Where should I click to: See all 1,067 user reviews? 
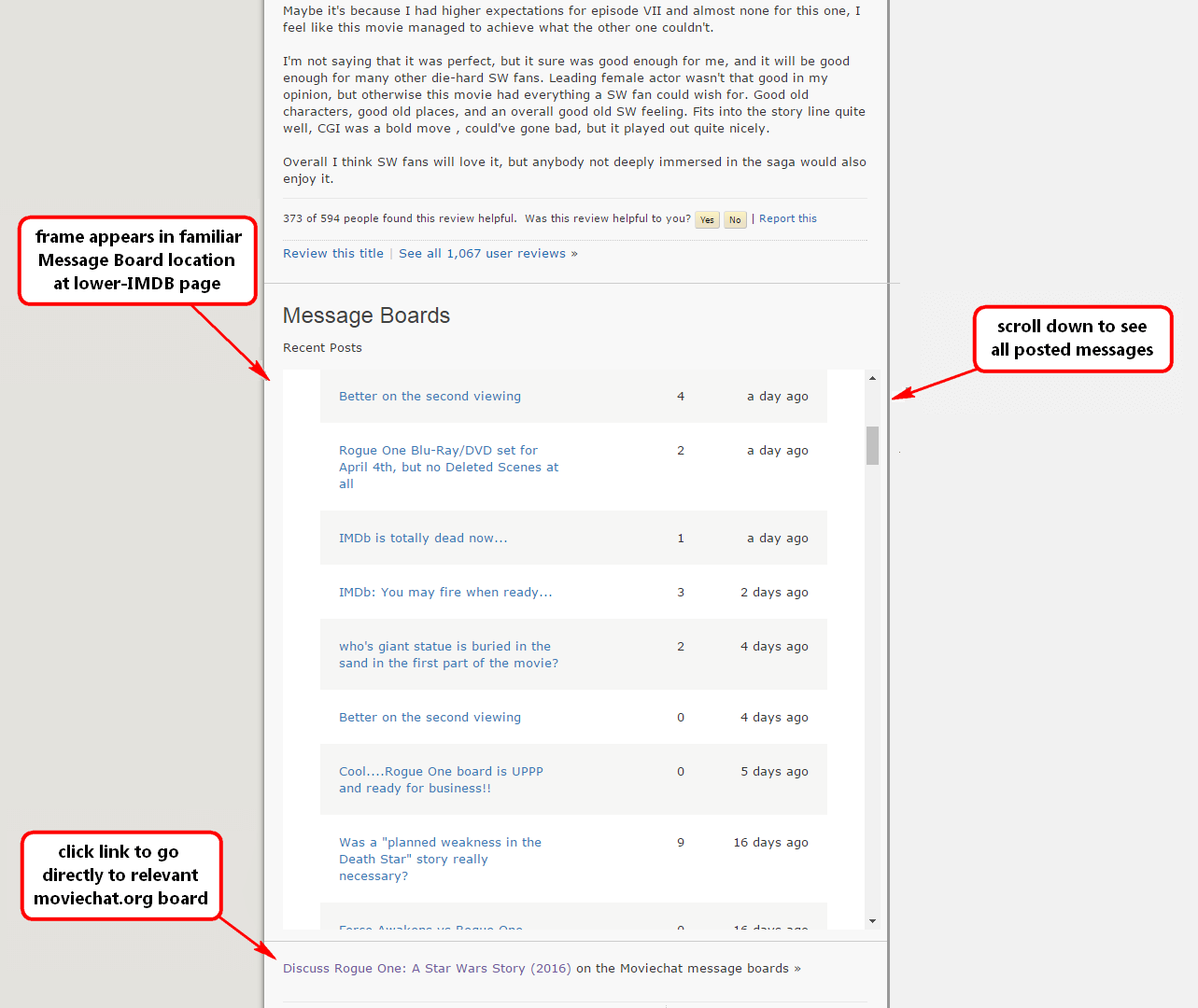[x=487, y=254]
